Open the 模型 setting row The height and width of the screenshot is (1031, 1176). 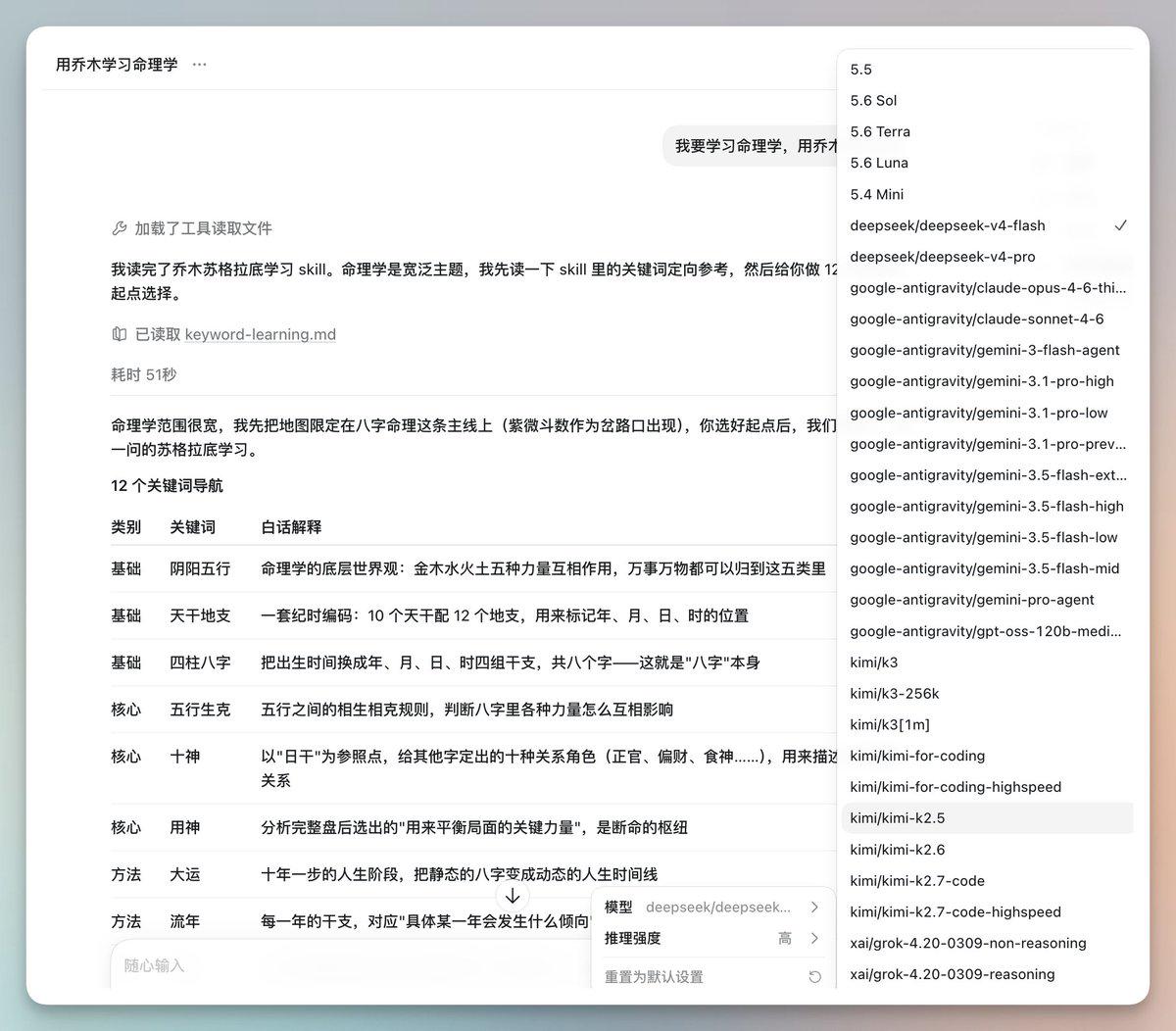tap(712, 908)
